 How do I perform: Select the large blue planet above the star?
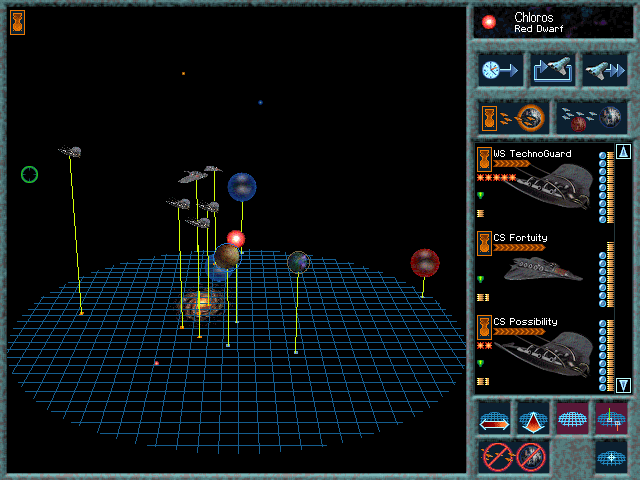(x=242, y=187)
